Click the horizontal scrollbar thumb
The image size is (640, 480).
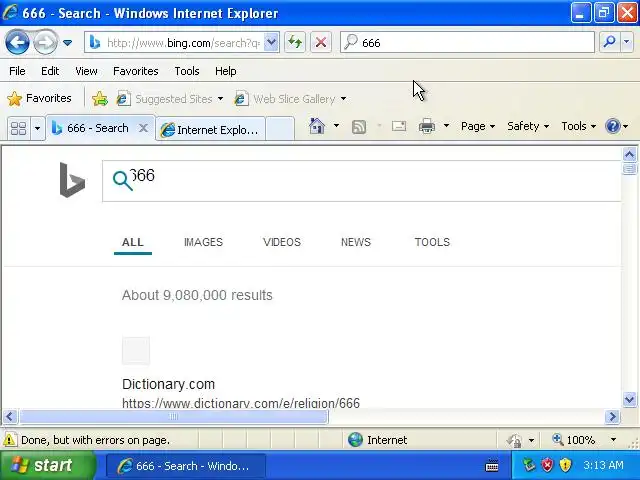pyautogui.click(x=173, y=416)
